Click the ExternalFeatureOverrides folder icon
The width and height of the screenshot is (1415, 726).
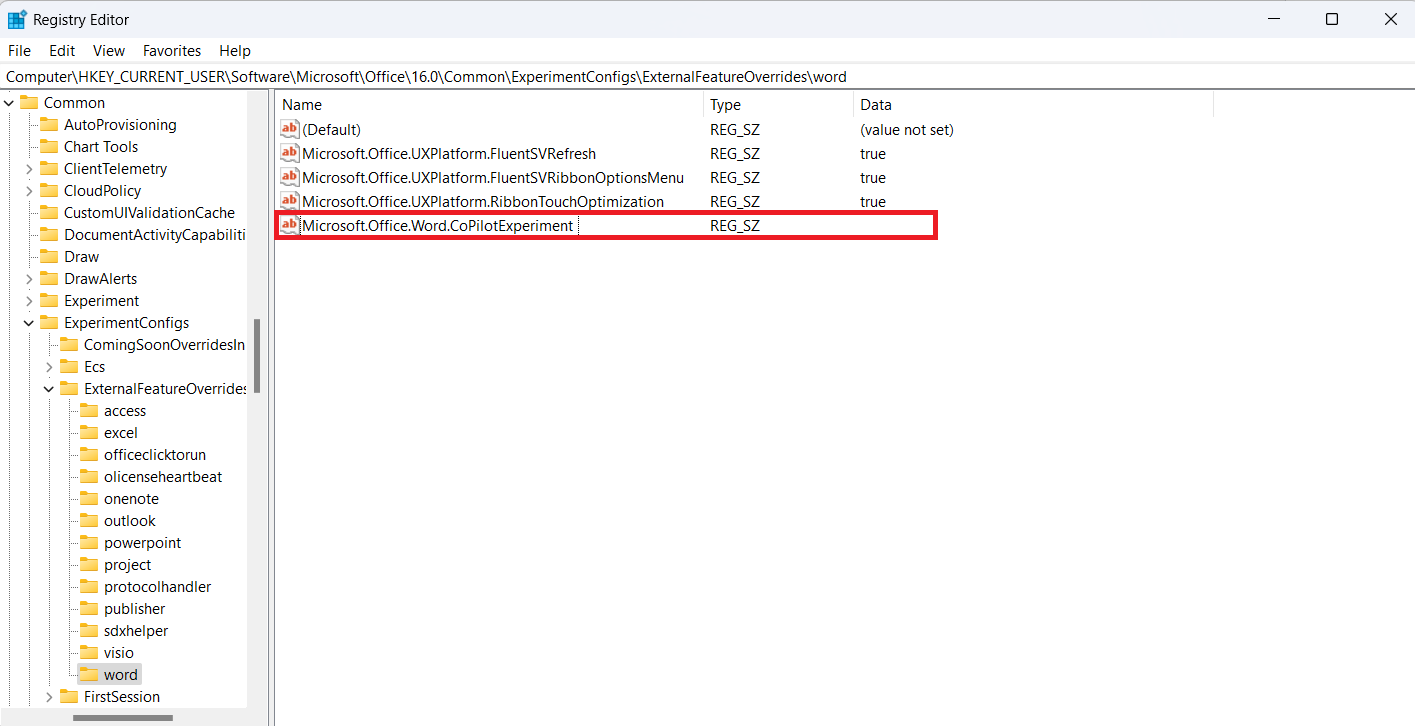point(68,388)
